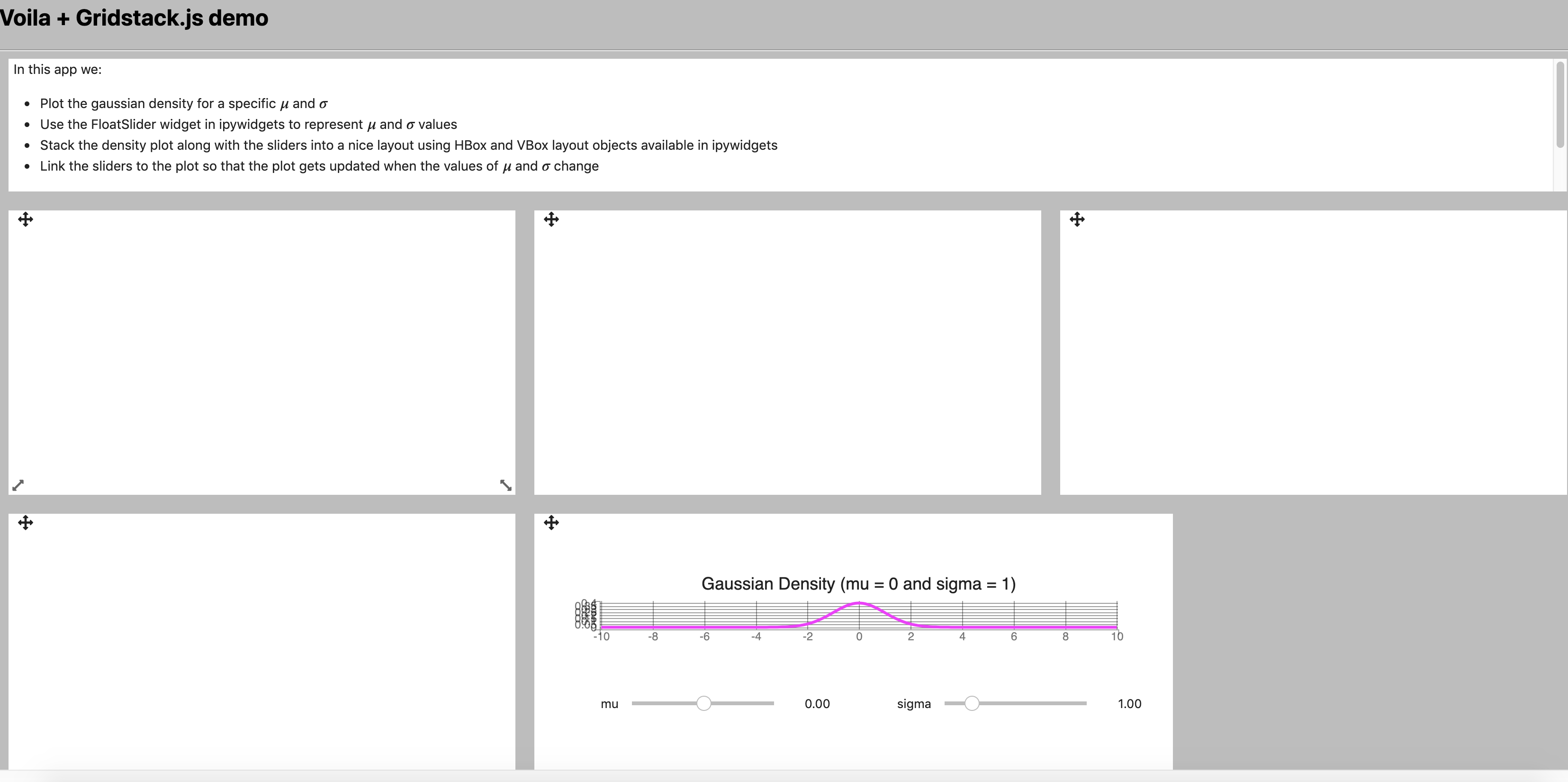Click the move handle of the top-right panel
1568x782 pixels.
coord(1077,219)
